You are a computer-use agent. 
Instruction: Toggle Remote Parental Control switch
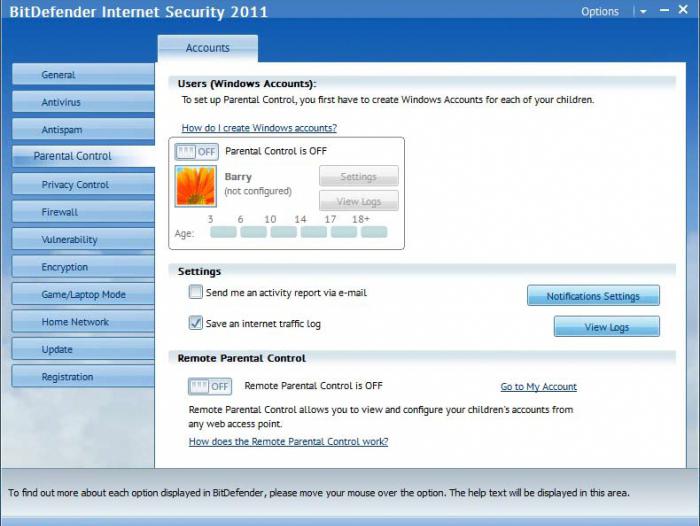(210, 386)
